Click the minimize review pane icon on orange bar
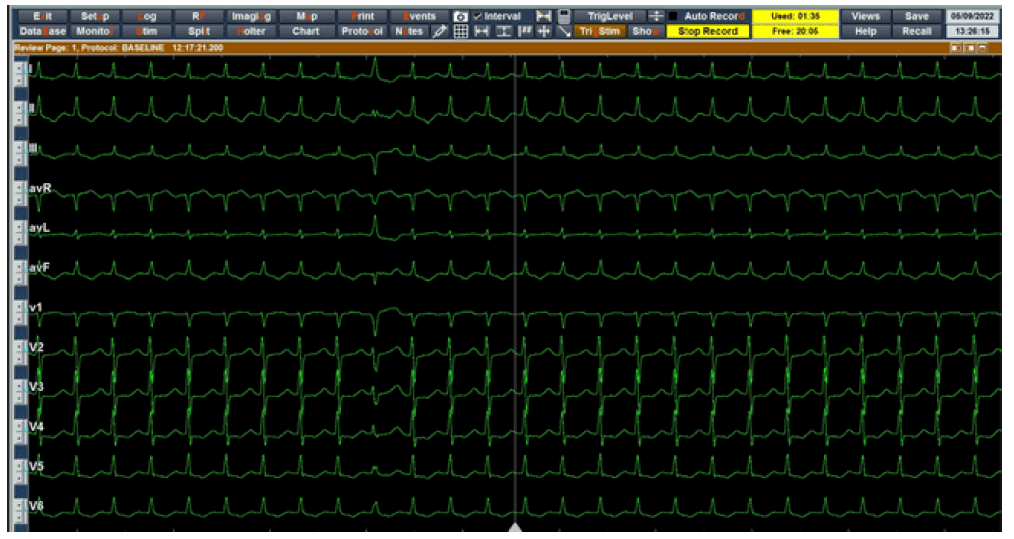Image resolution: width=1014 pixels, height=539 pixels. click(982, 48)
